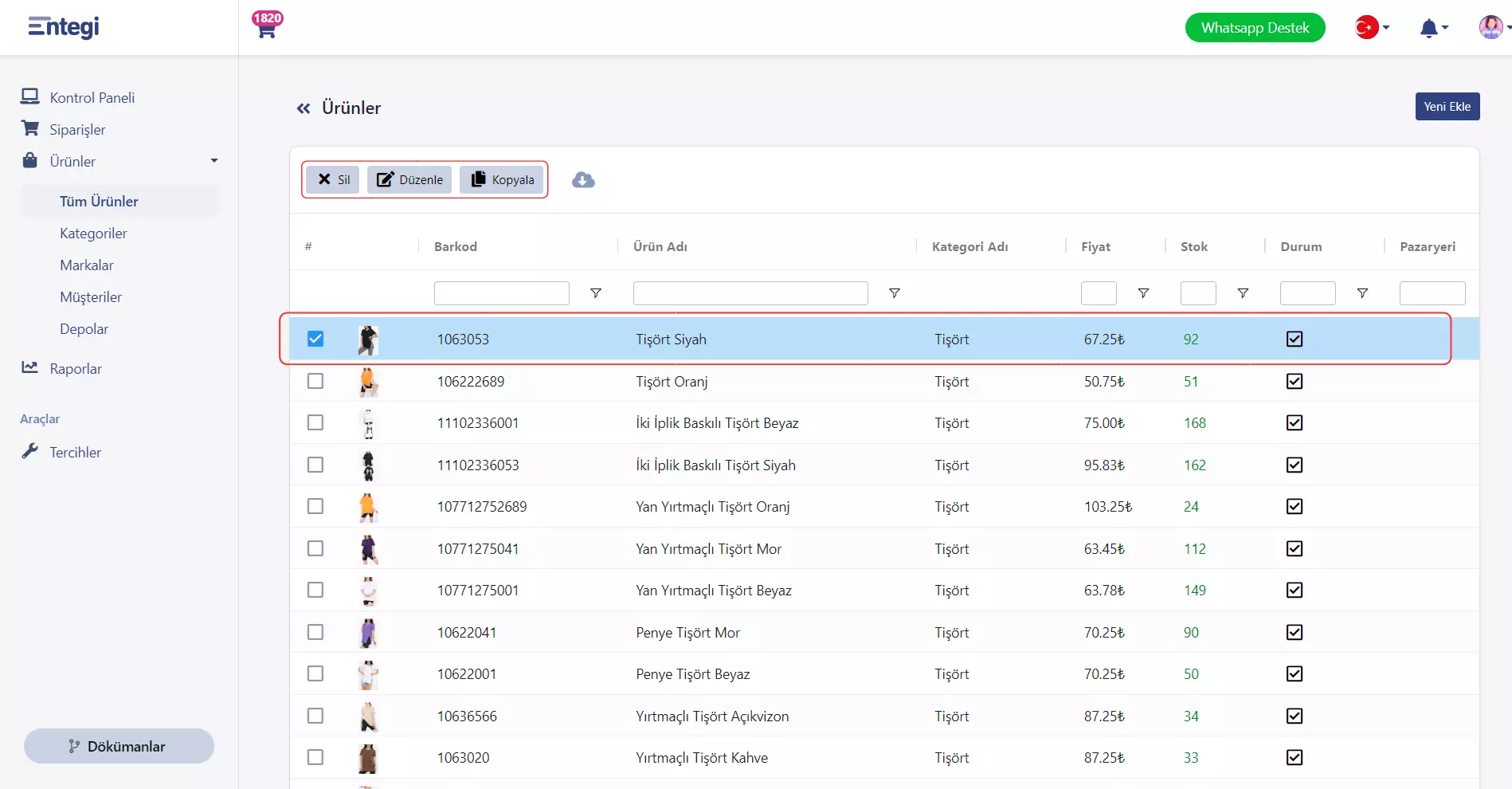Click the Pazaryeri filter input field
This screenshot has height=789, width=1512.
tap(1432, 293)
